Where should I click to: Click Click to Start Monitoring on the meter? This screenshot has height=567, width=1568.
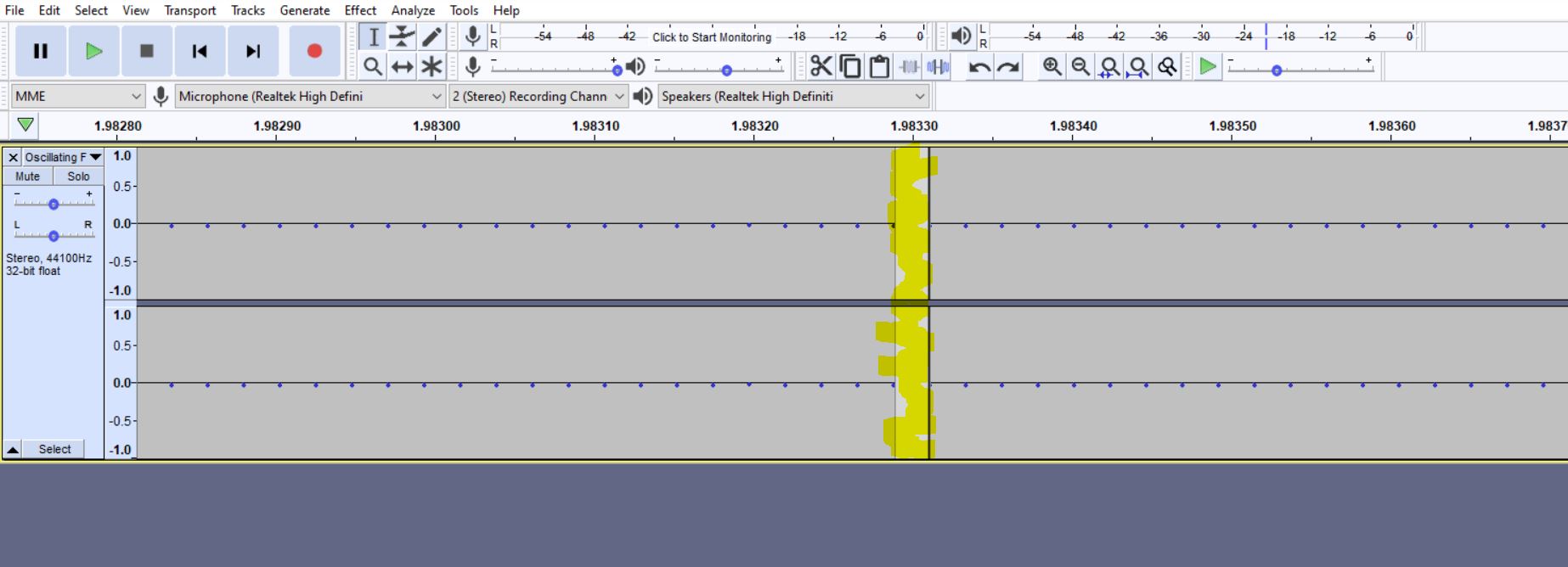point(711,37)
